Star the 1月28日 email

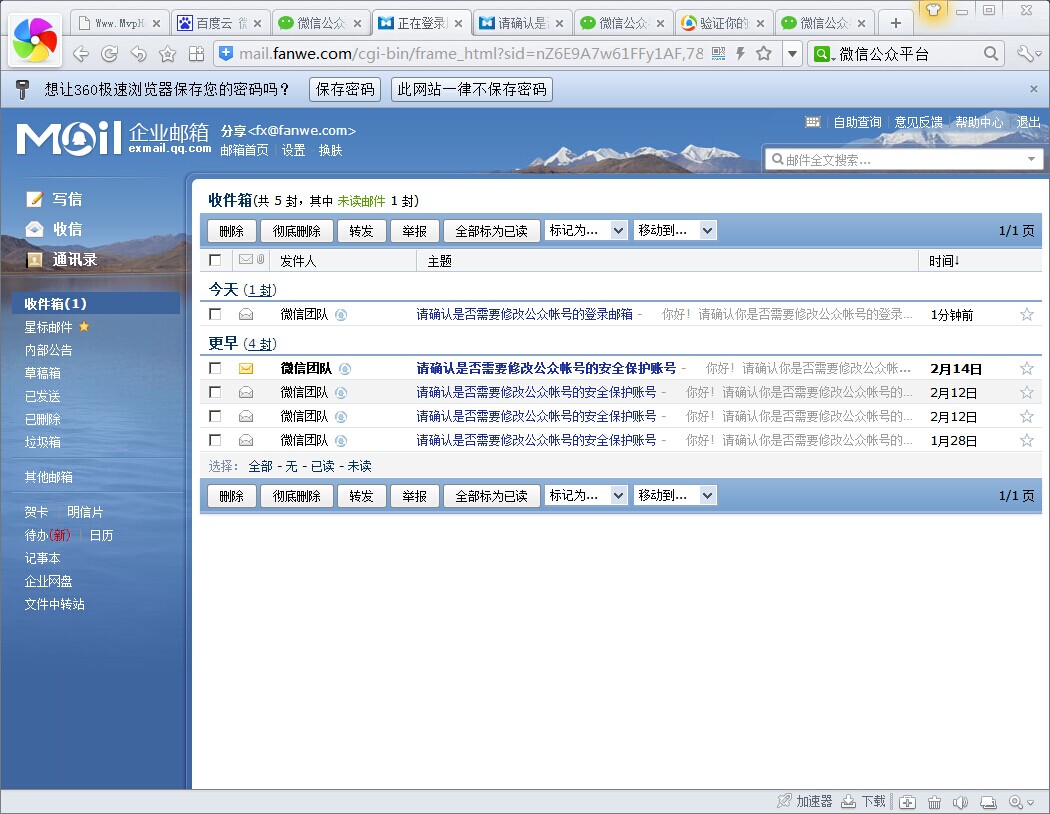coord(1027,440)
